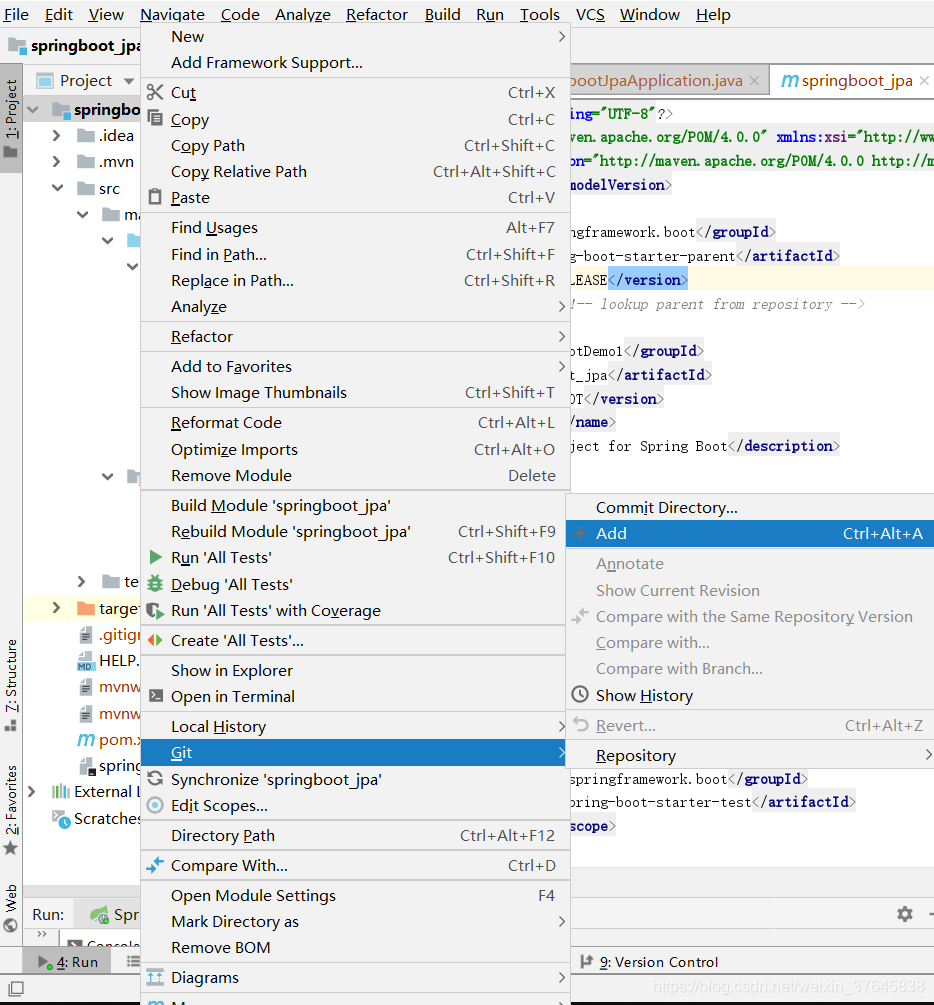Select Add to Favorites
The image size is (934, 1005).
[x=355, y=366]
